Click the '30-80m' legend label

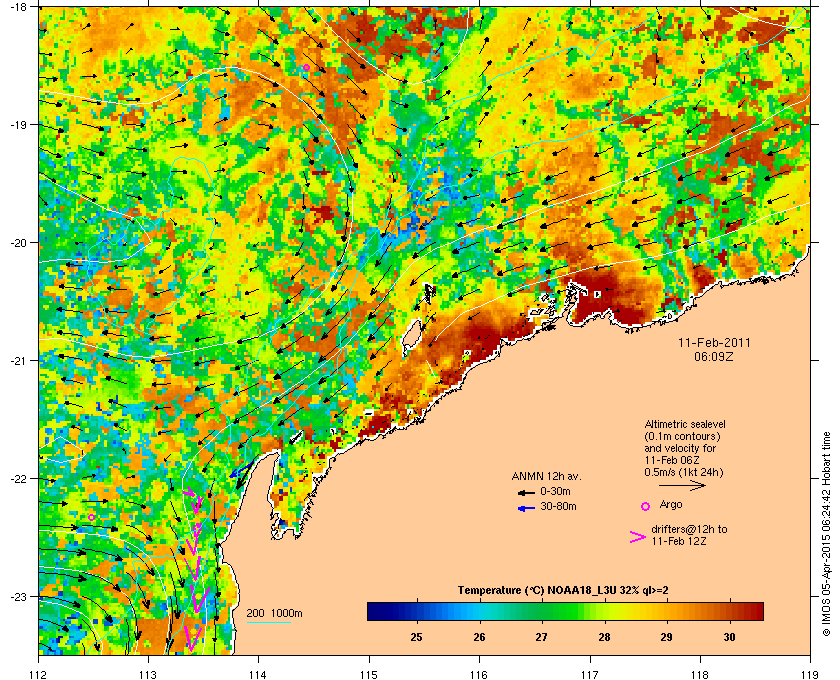(x=558, y=506)
